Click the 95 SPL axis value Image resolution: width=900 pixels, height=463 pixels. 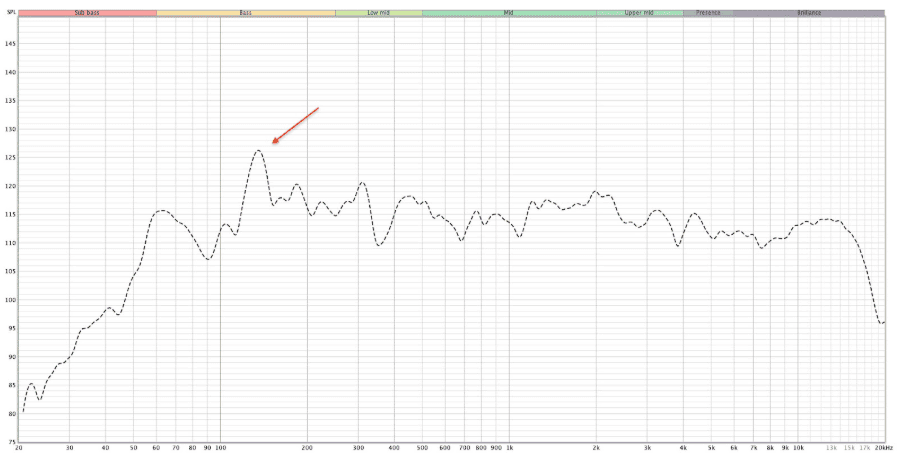coord(11,328)
